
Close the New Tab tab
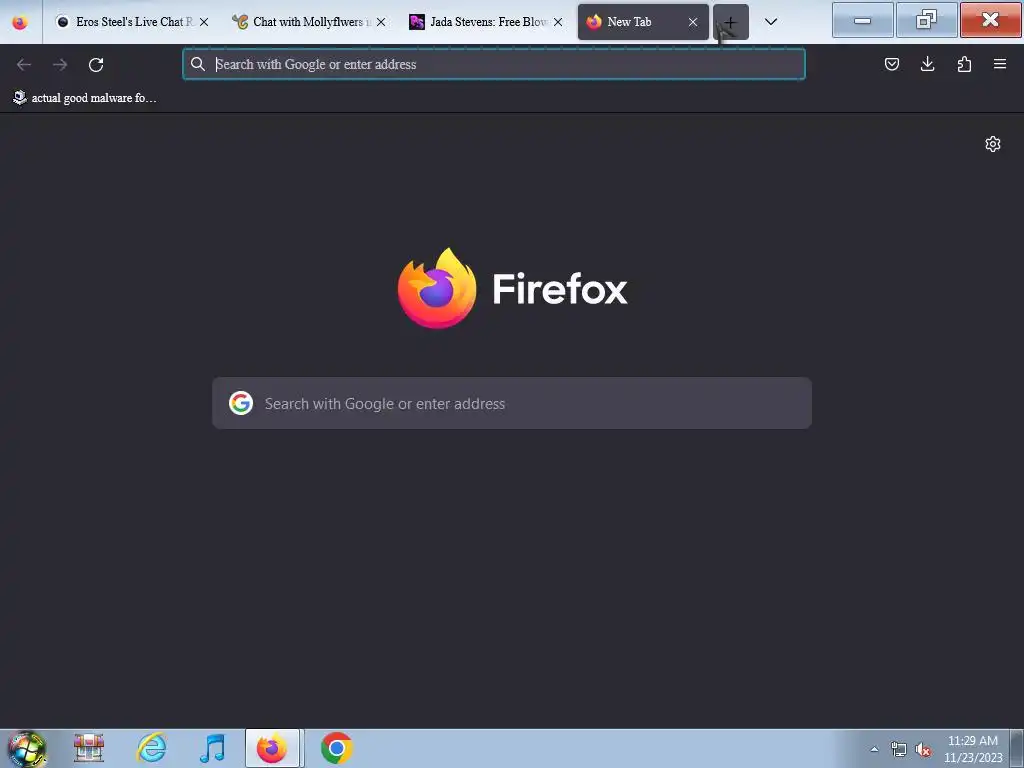click(x=693, y=22)
